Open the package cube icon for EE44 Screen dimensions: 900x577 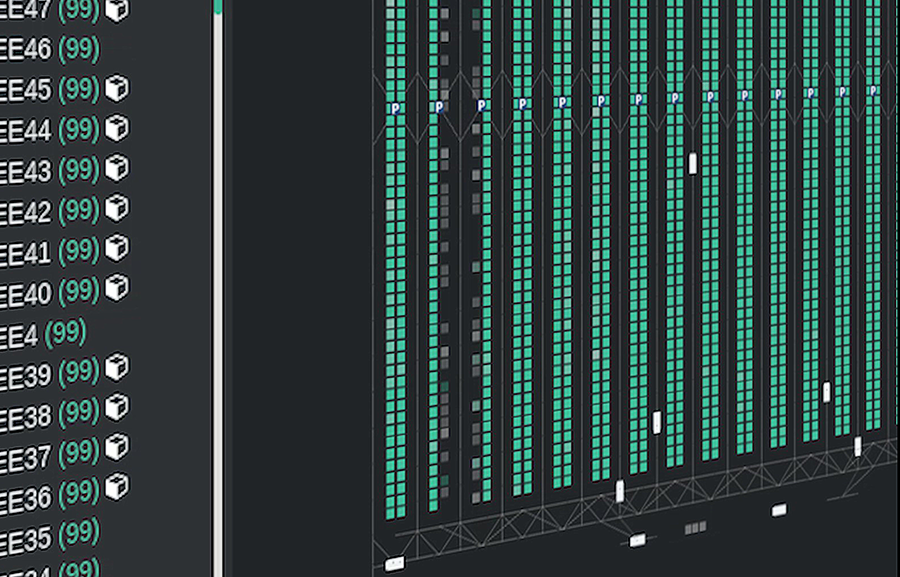coord(117,128)
